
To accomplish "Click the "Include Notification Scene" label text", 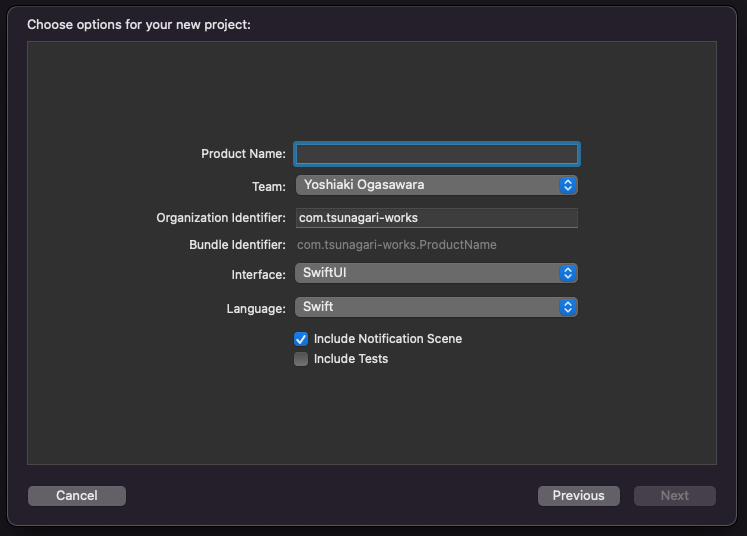I will coord(388,339).
